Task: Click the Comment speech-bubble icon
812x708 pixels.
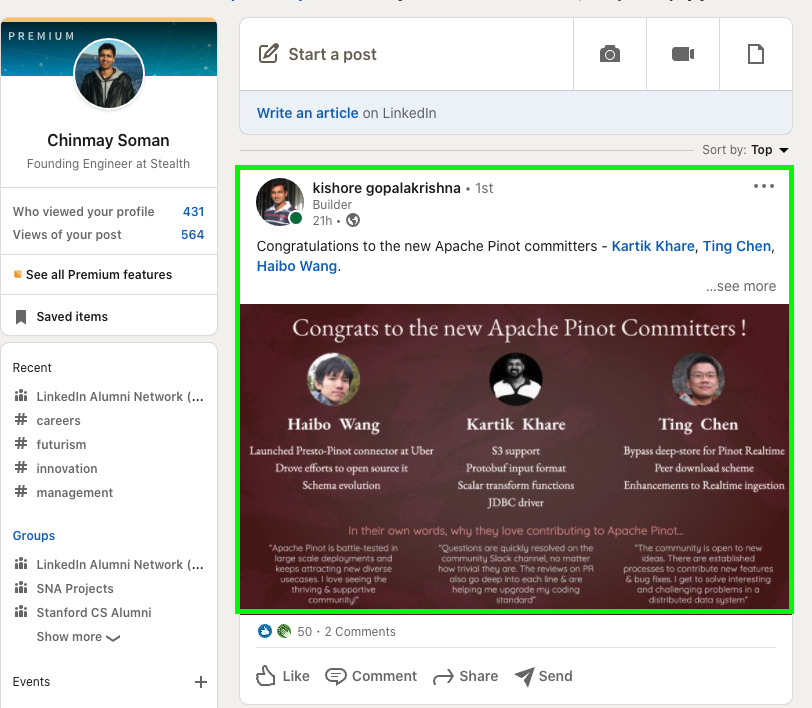Action: tap(338, 676)
